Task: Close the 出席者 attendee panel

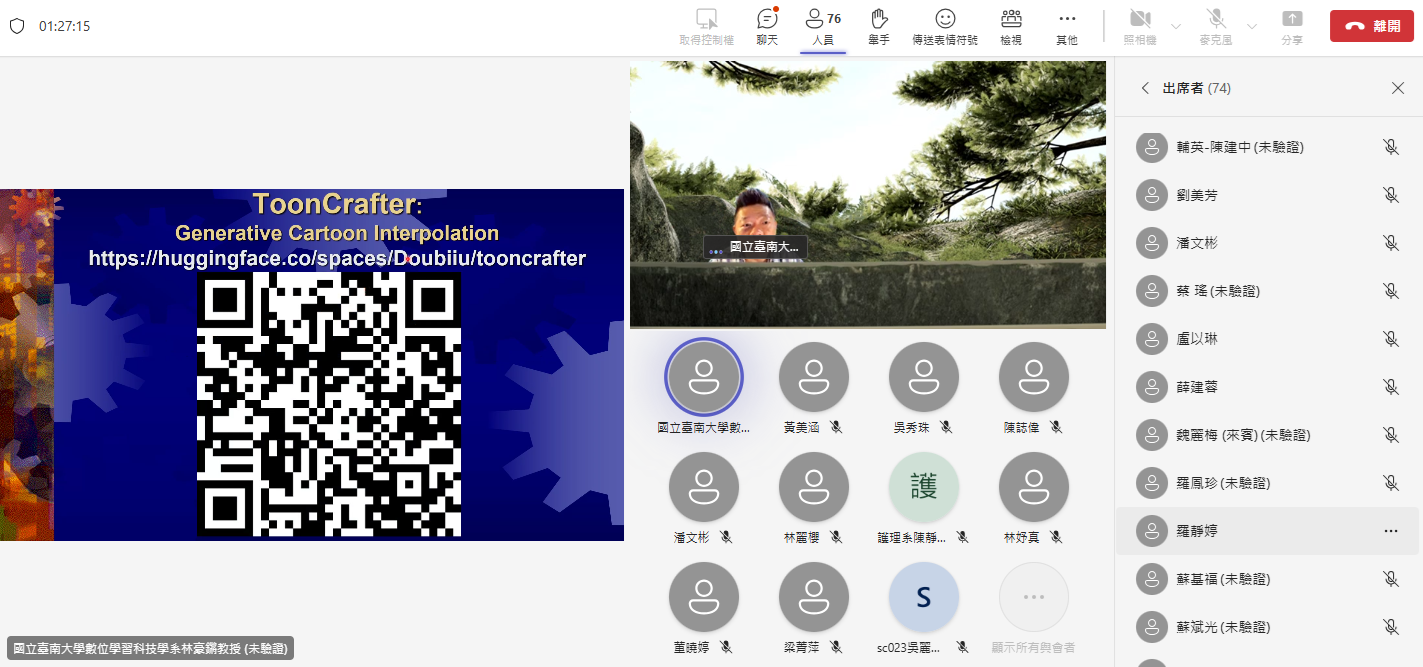Action: click(1398, 88)
